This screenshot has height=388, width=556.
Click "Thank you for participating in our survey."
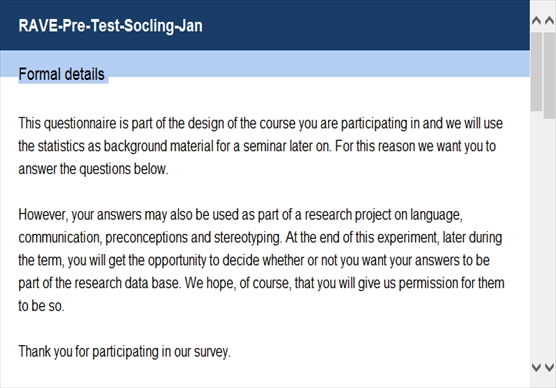pyautogui.click(x=124, y=351)
